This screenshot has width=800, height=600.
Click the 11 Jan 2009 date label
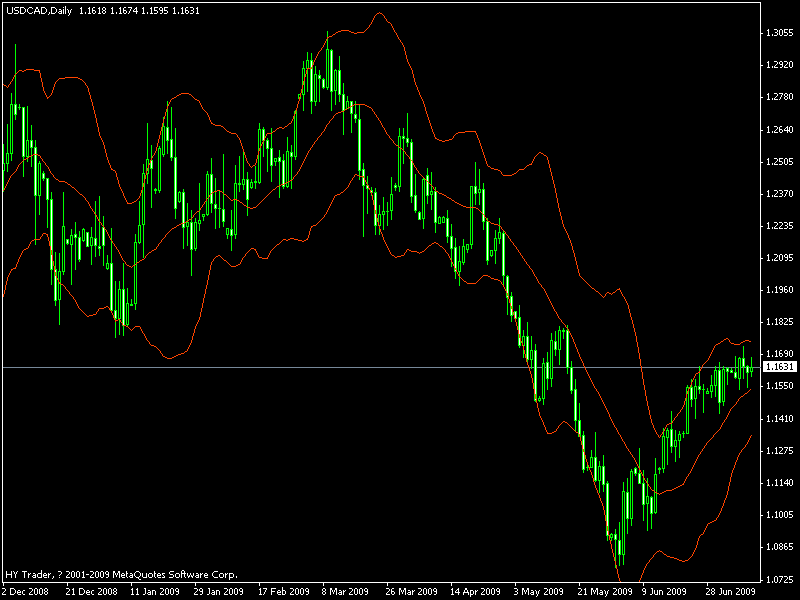[155, 592]
